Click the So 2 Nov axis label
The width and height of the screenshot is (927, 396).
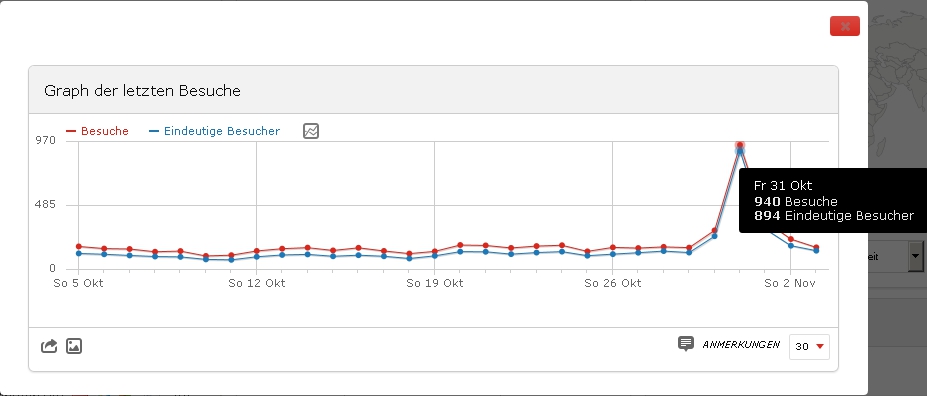click(x=790, y=283)
